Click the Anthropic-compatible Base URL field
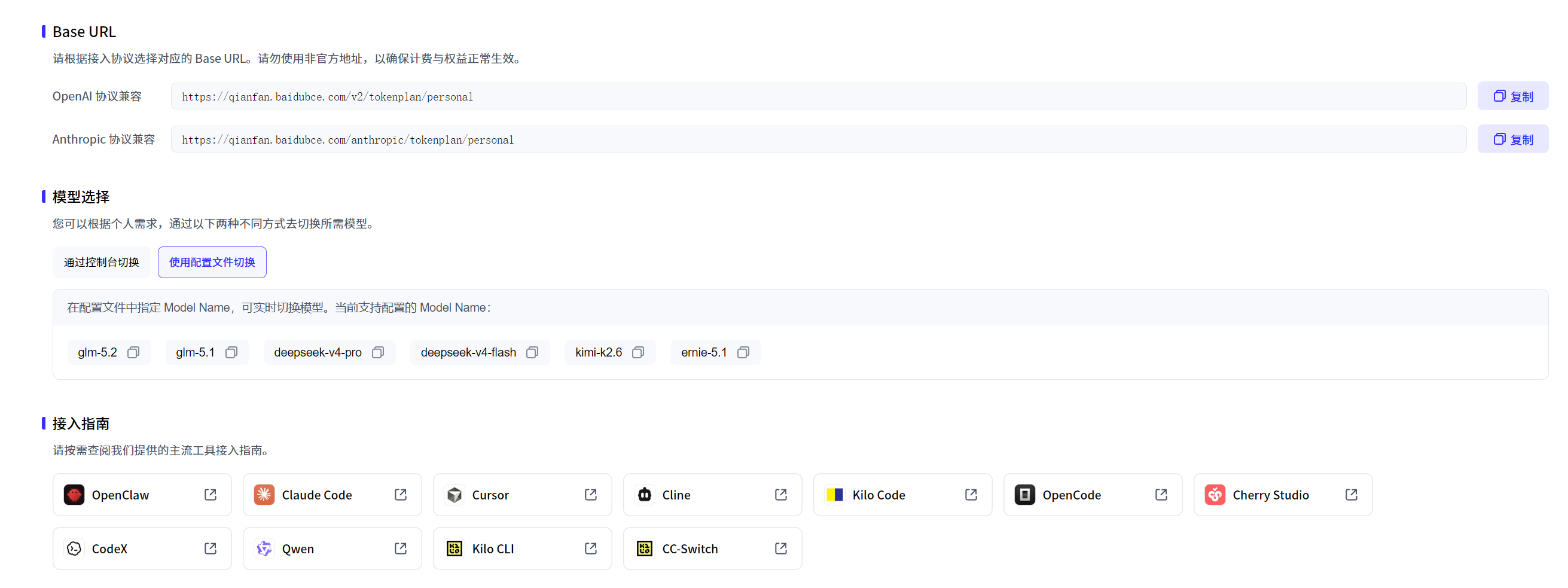 coord(819,139)
